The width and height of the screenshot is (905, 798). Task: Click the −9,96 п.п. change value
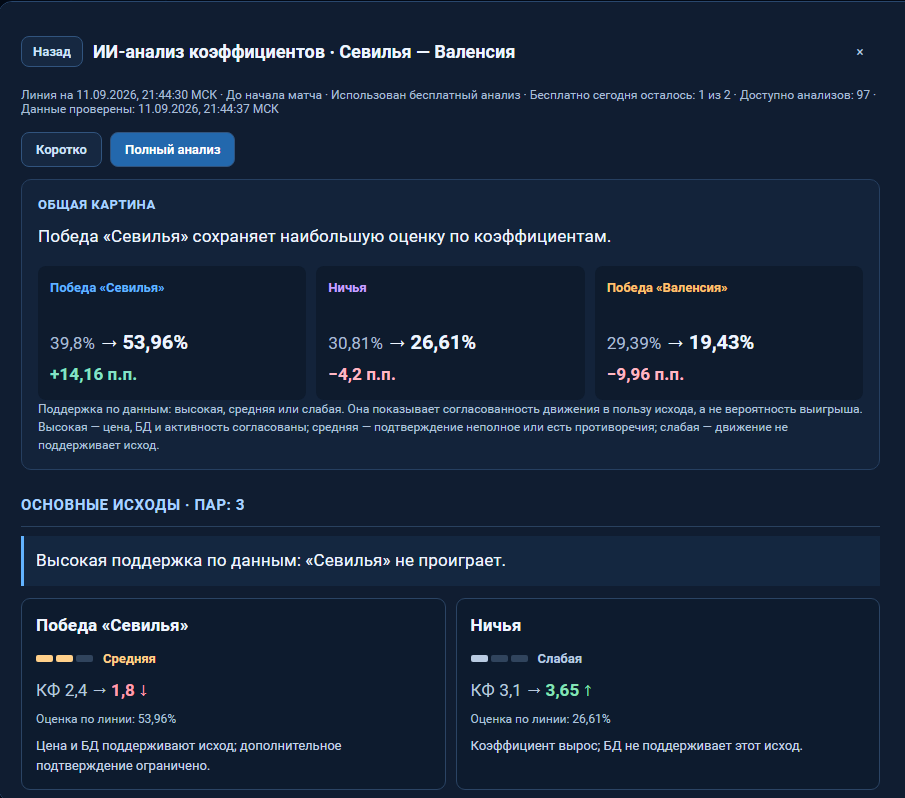tap(645, 374)
